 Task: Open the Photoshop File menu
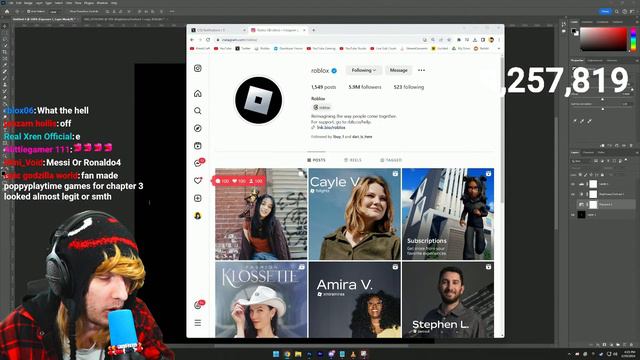11,3
